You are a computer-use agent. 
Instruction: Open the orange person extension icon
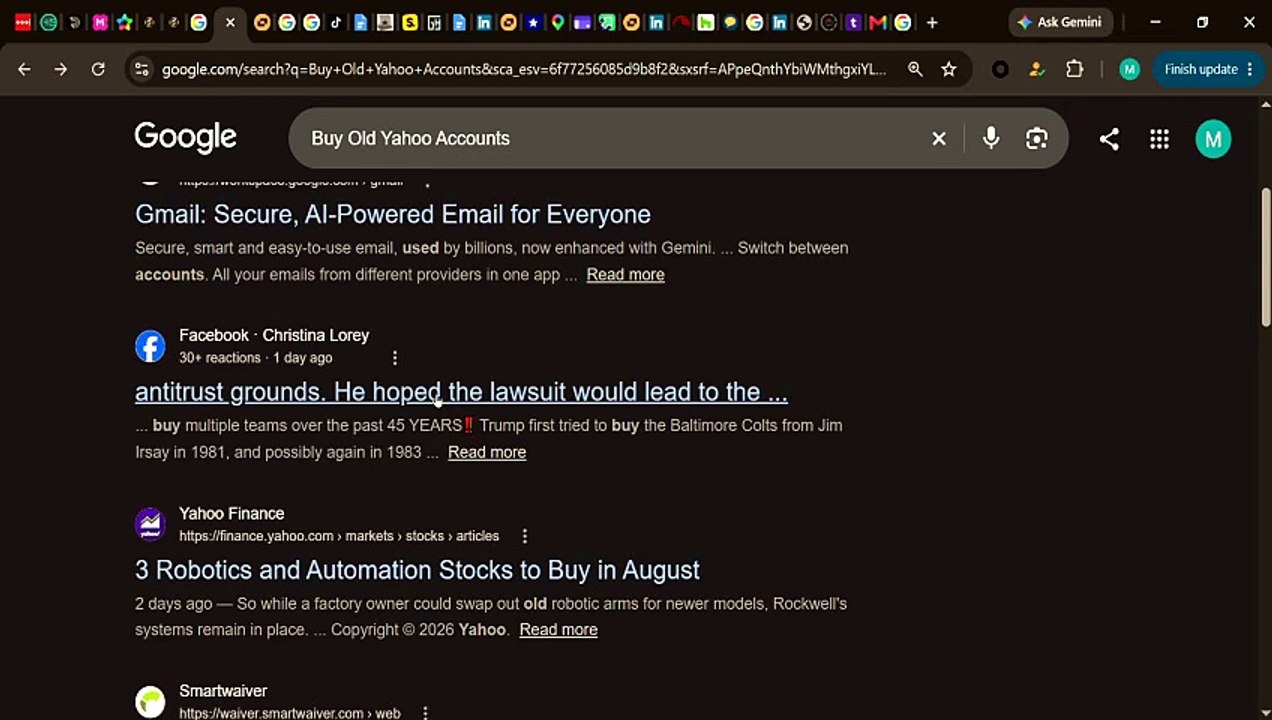point(1037,69)
